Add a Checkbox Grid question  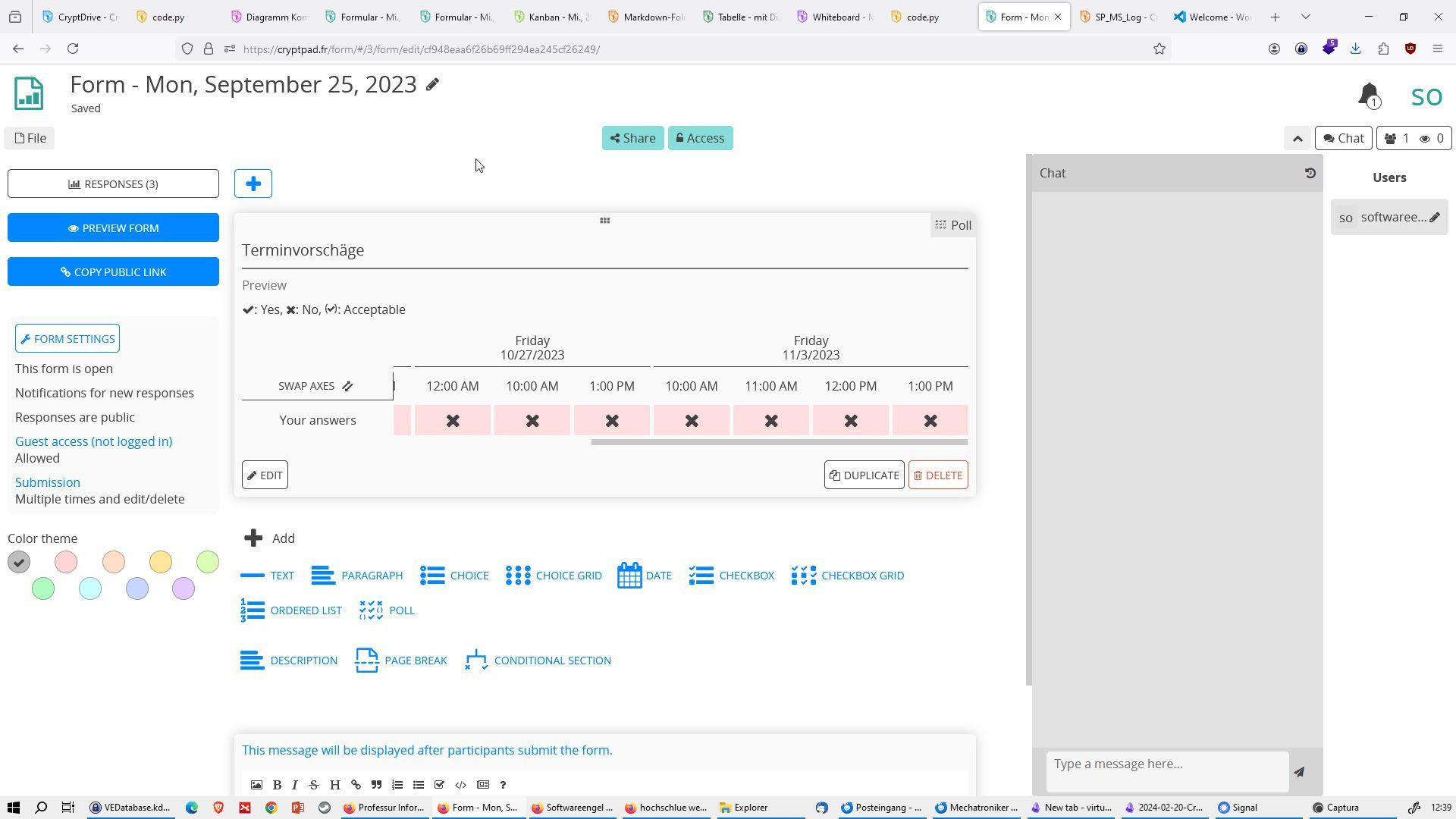tap(847, 576)
